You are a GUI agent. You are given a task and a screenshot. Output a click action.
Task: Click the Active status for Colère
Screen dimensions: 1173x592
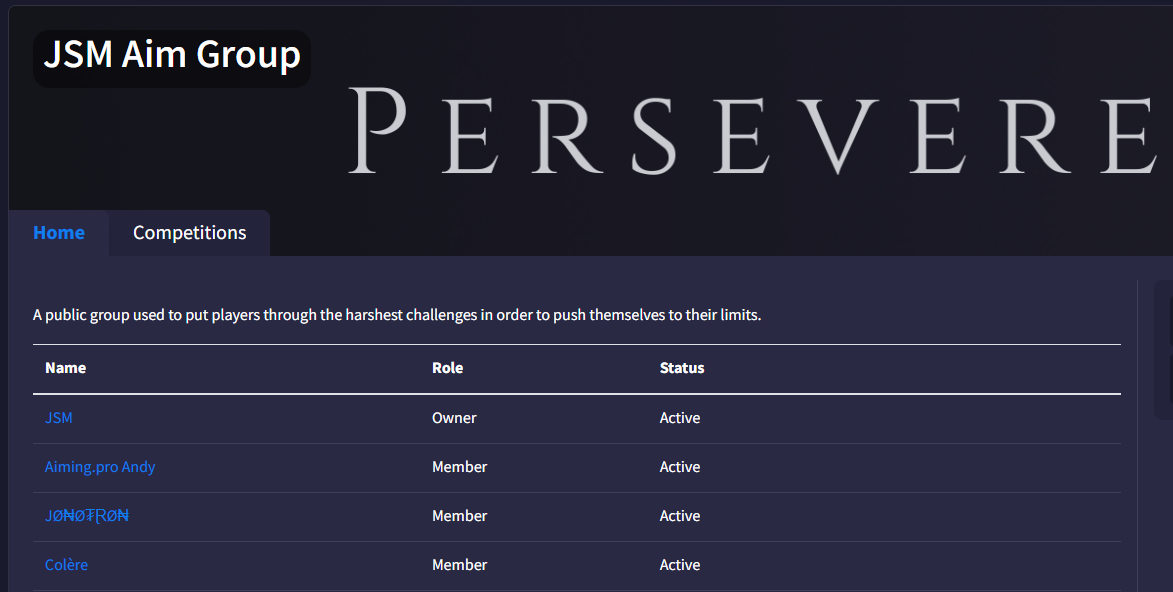680,565
